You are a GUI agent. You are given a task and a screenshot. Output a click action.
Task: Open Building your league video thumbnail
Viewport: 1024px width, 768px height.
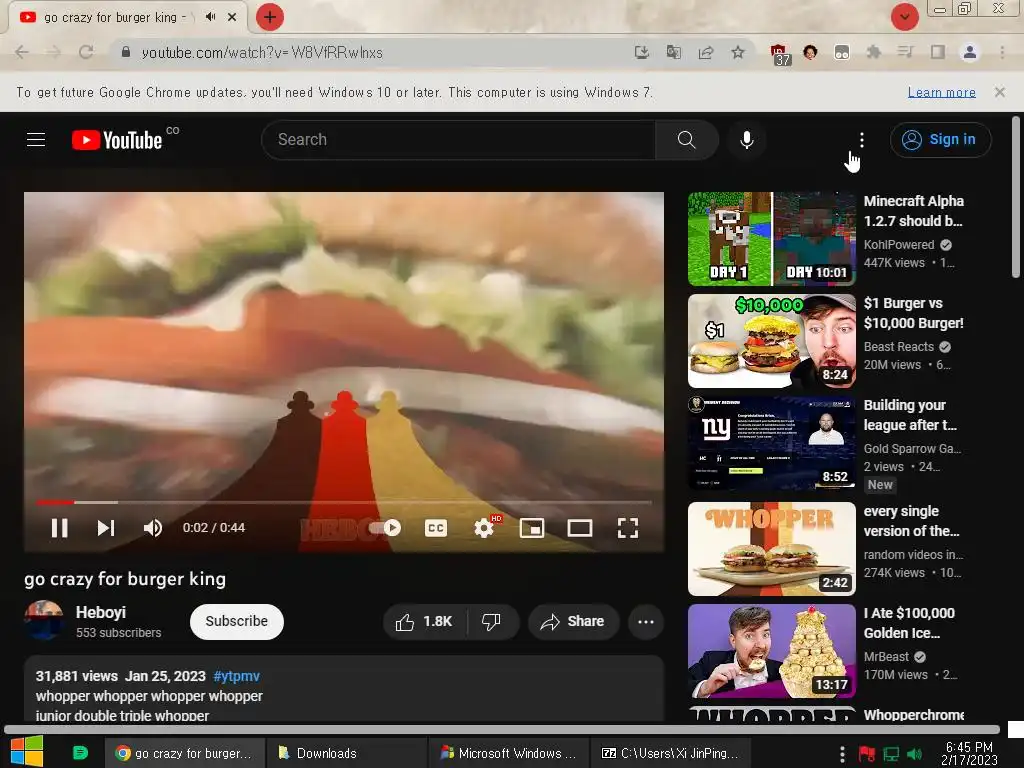tap(771, 443)
